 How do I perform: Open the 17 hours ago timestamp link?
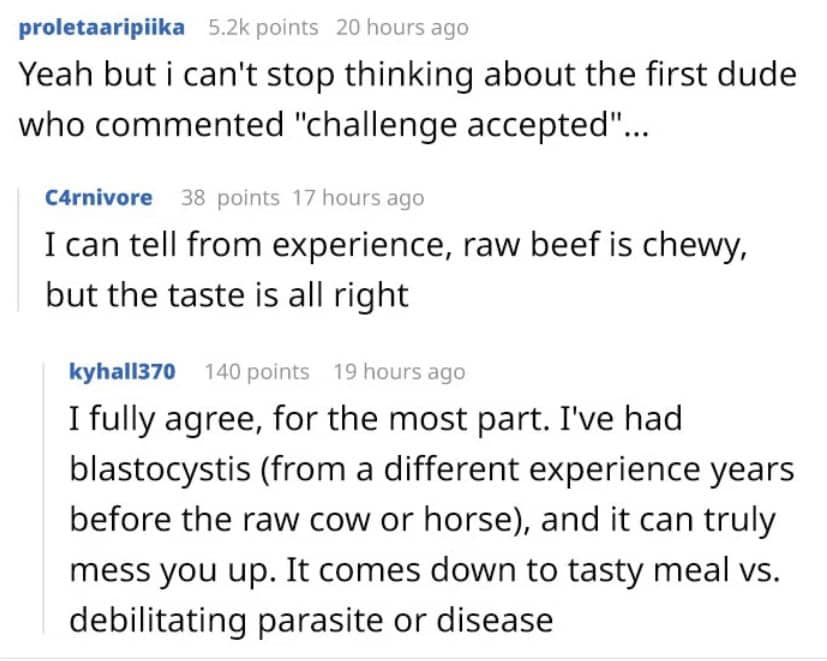tap(359, 198)
